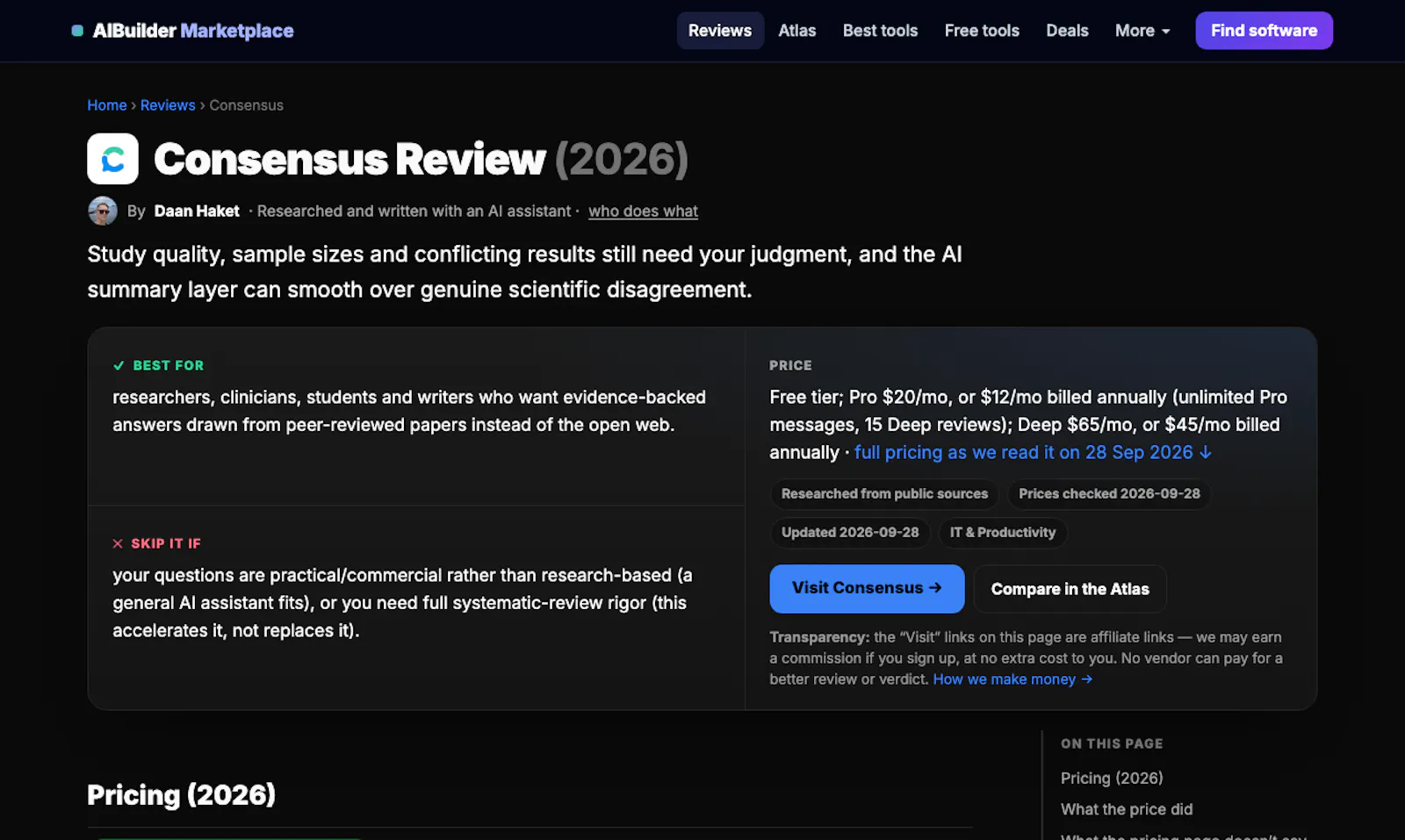This screenshot has width=1405, height=840.
Task: Click 'Researched from public sources' tag
Action: pos(884,494)
